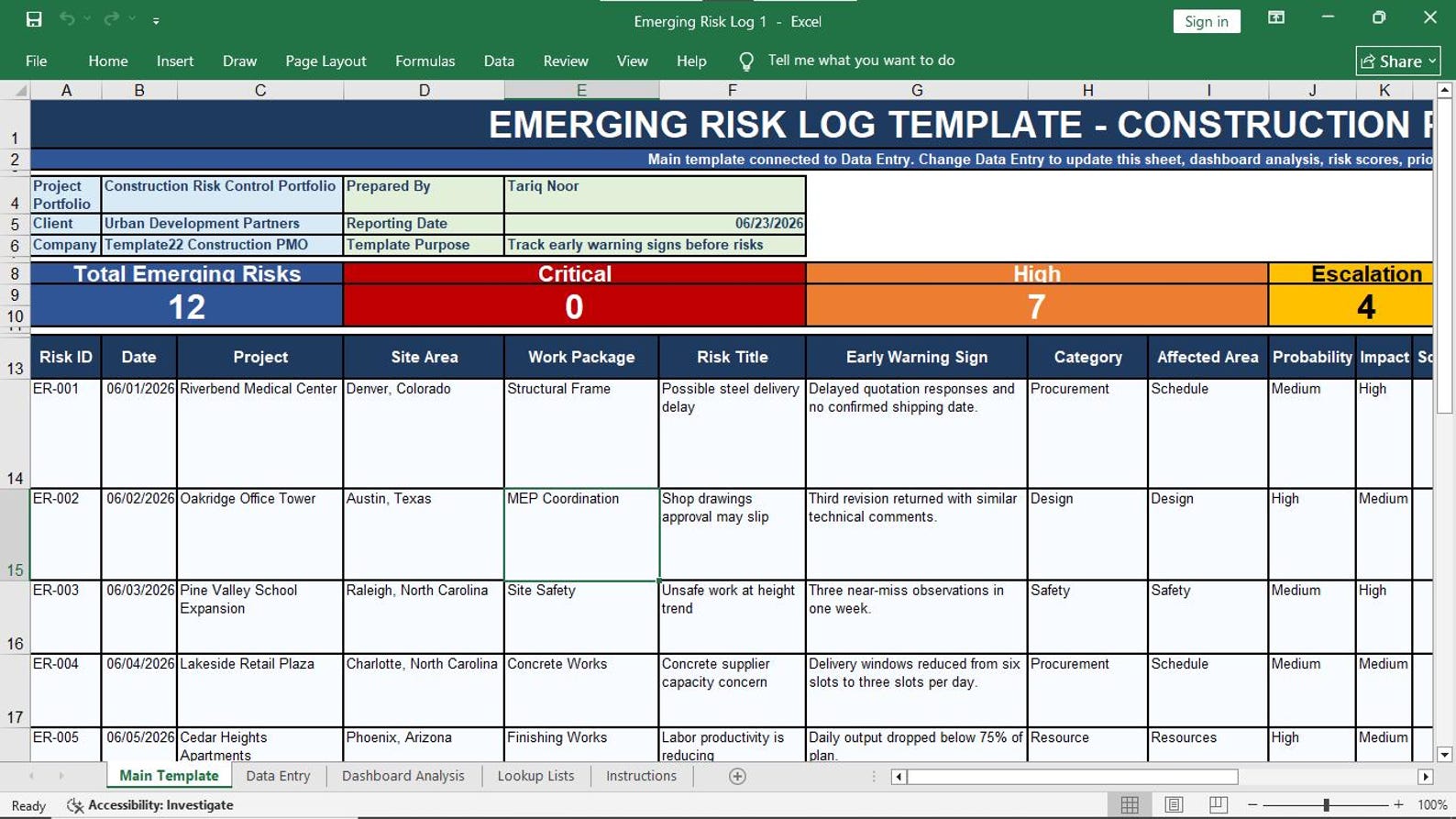Select the Urban Development Partners cell

click(x=222, y=223)
